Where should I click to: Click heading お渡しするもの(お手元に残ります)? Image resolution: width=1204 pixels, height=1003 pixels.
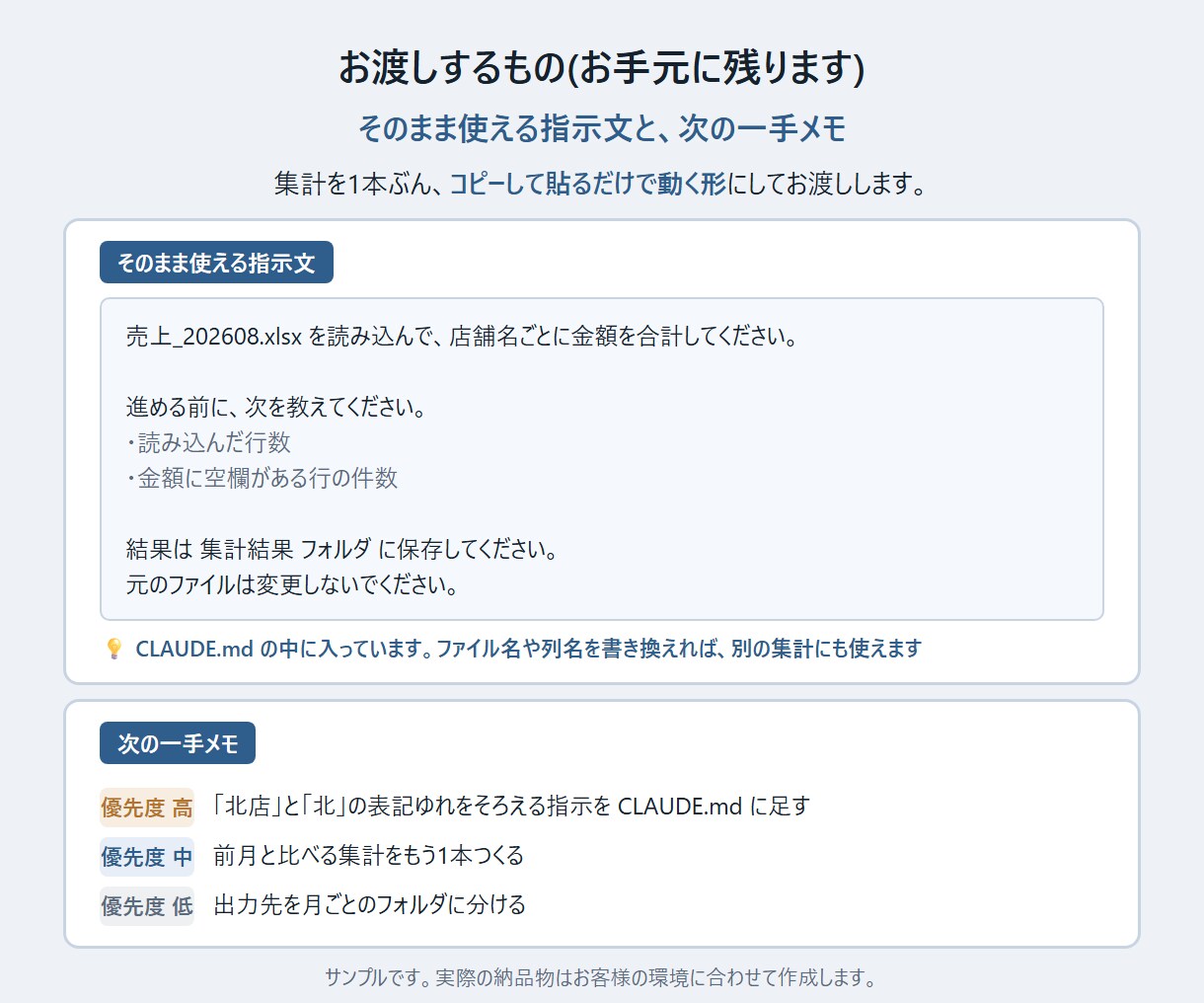click(x=602, y=67)
